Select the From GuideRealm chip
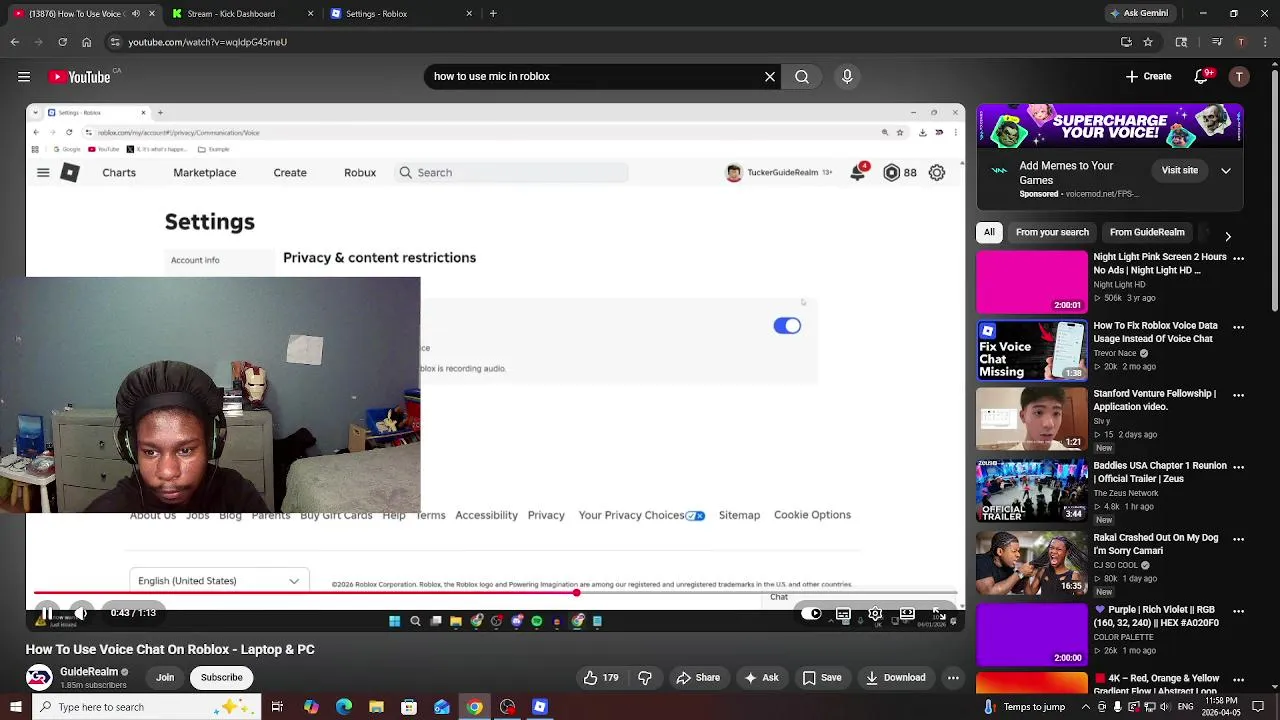The image size is (1280, 720). 1147,232
